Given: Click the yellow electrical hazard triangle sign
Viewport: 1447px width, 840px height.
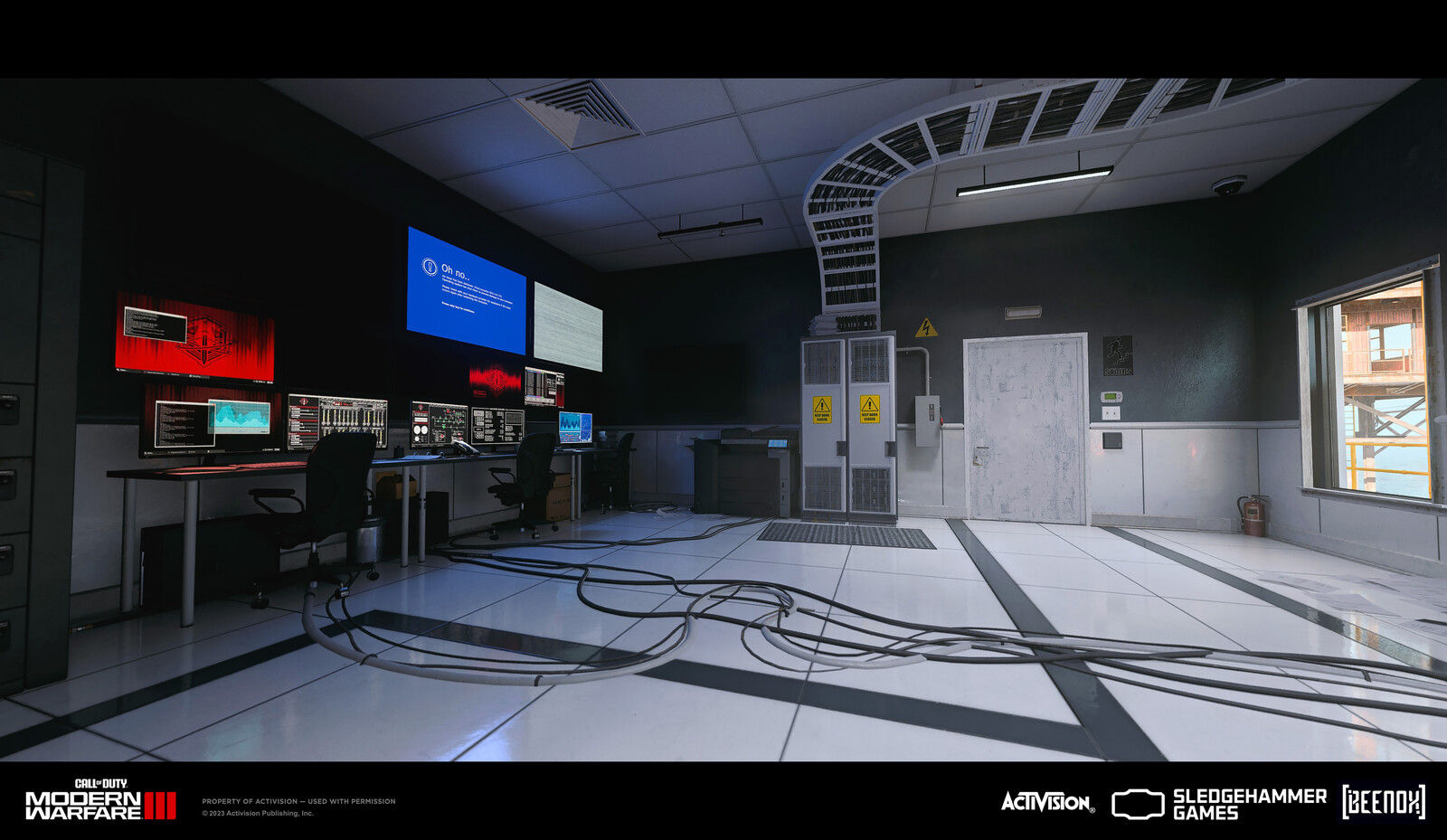Looking at the screenshot, I should [926, 328].
